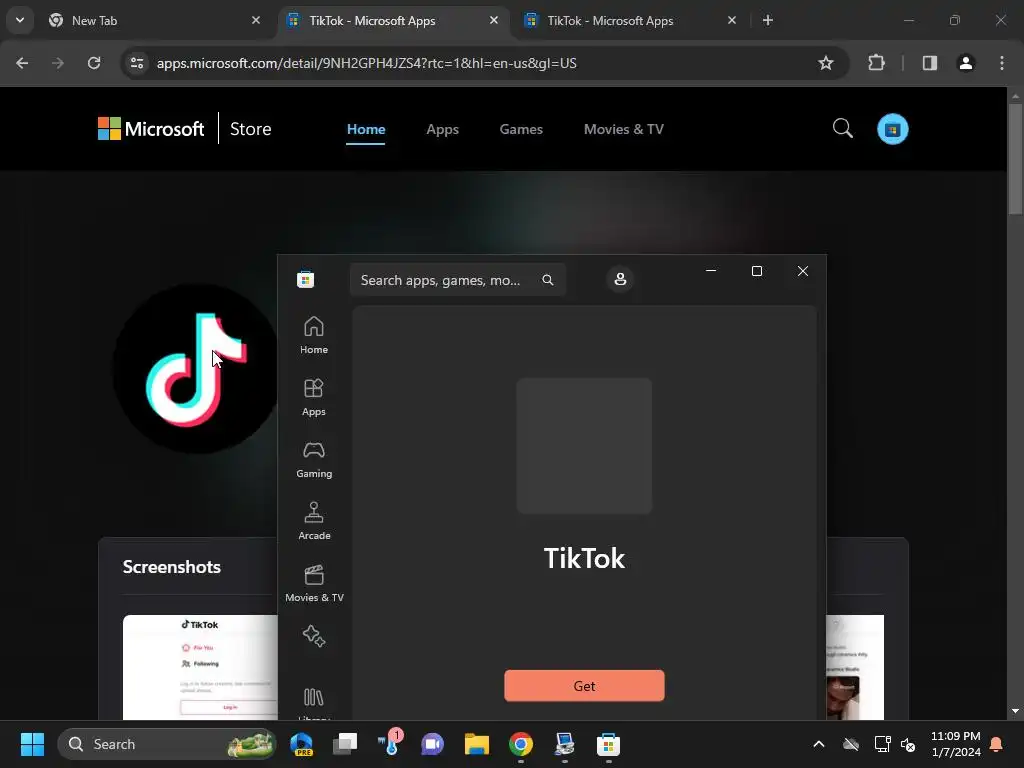Open Apps in the Store app sidebar
The width and height of the screenshot is (1024, 768).
[313, 396]
